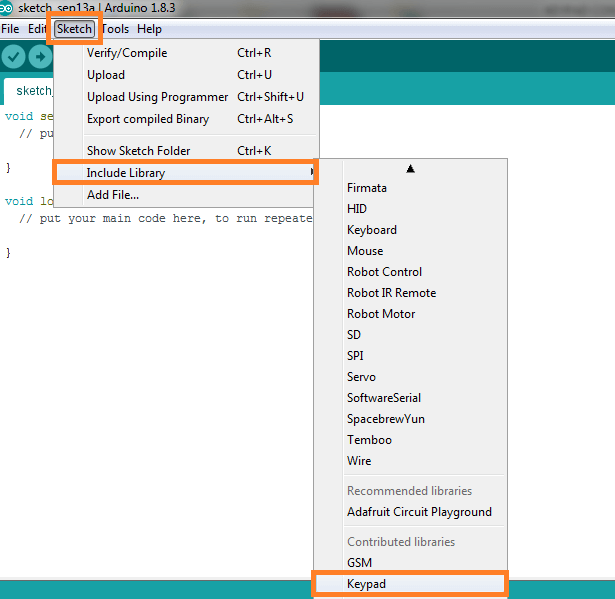This screenshot has height=599, width=615.
Task: Include the SpacebrewYun library
Action: [x=410, y=419]
